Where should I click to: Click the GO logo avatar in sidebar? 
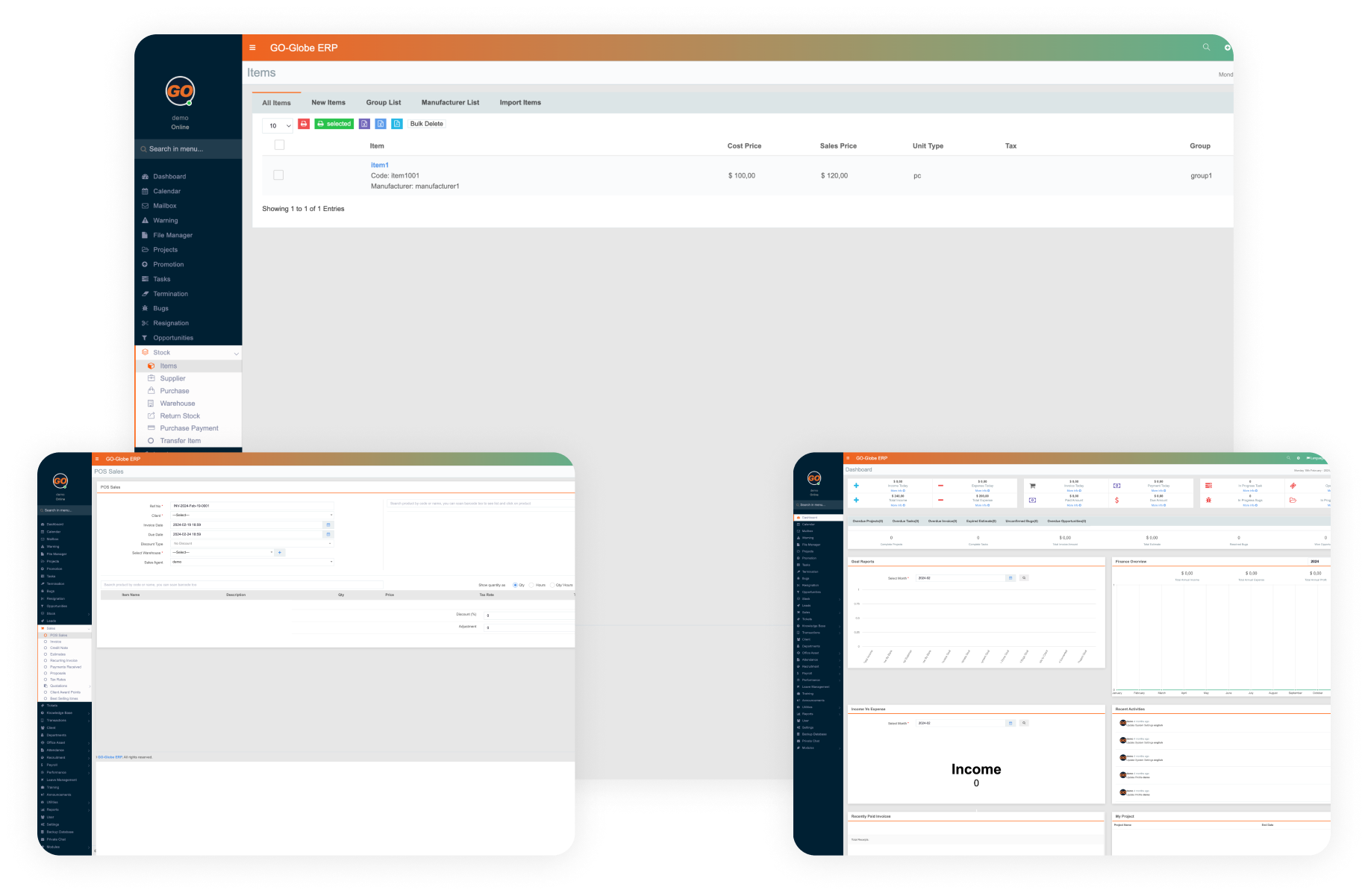[x=180, y=92]
